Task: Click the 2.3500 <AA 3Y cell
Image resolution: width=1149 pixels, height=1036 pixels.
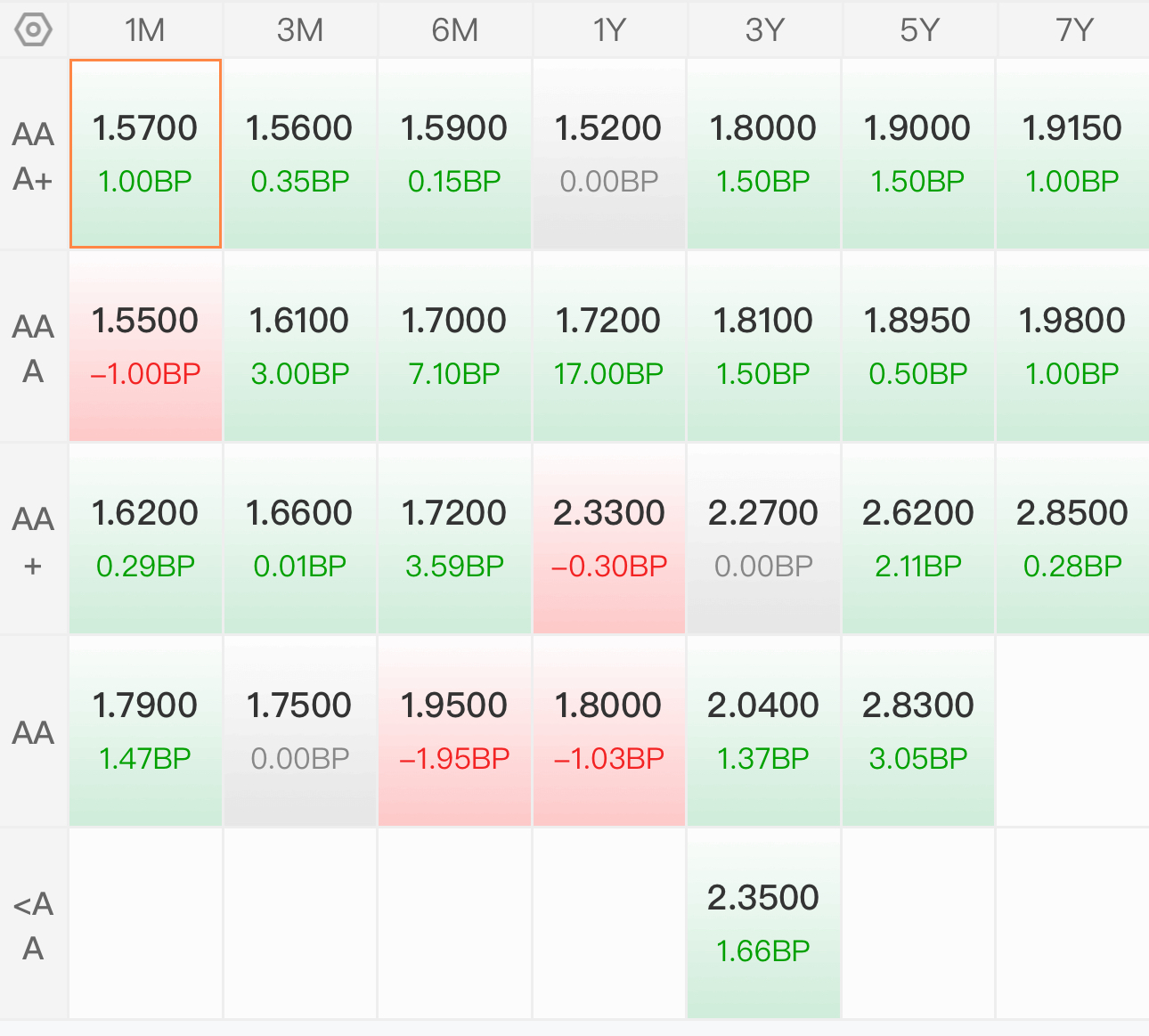Action: coord(763,924)
